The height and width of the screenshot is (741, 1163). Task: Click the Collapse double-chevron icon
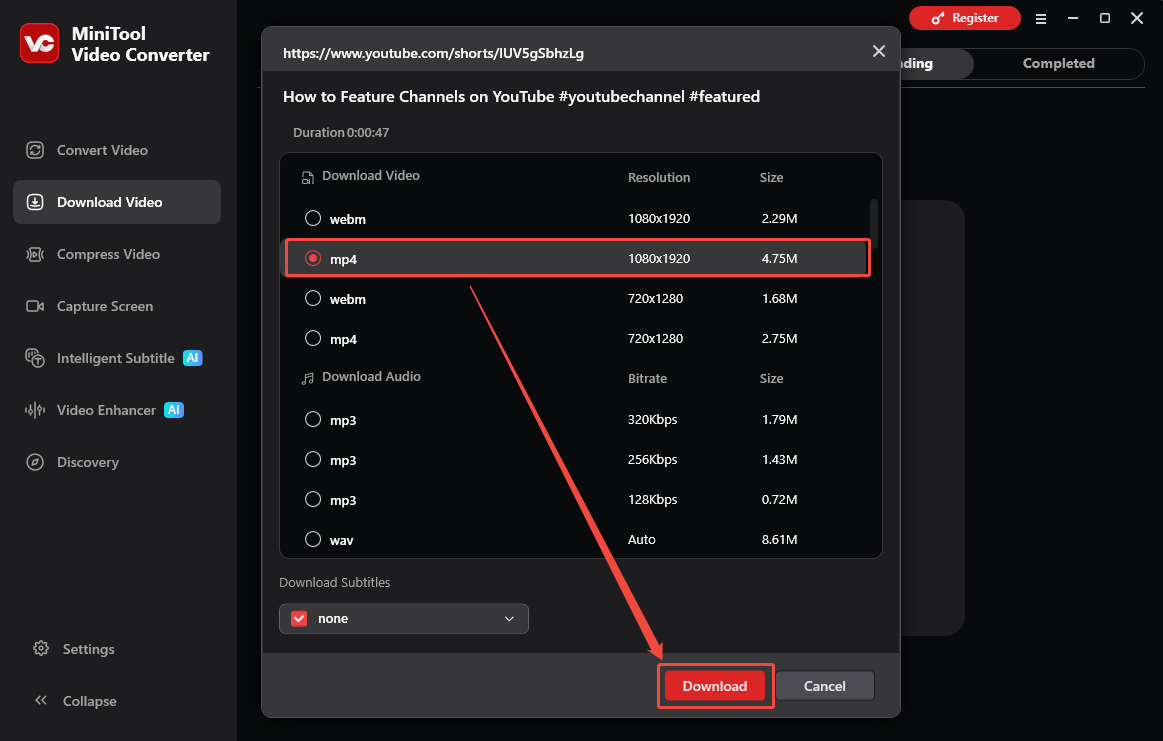[41, 700]
